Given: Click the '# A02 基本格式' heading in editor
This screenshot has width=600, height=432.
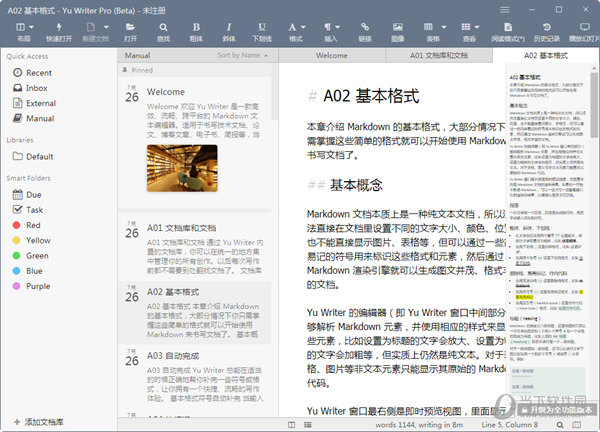Looking at the screenshot, I should pyautogui.click(x=364, y=96).
